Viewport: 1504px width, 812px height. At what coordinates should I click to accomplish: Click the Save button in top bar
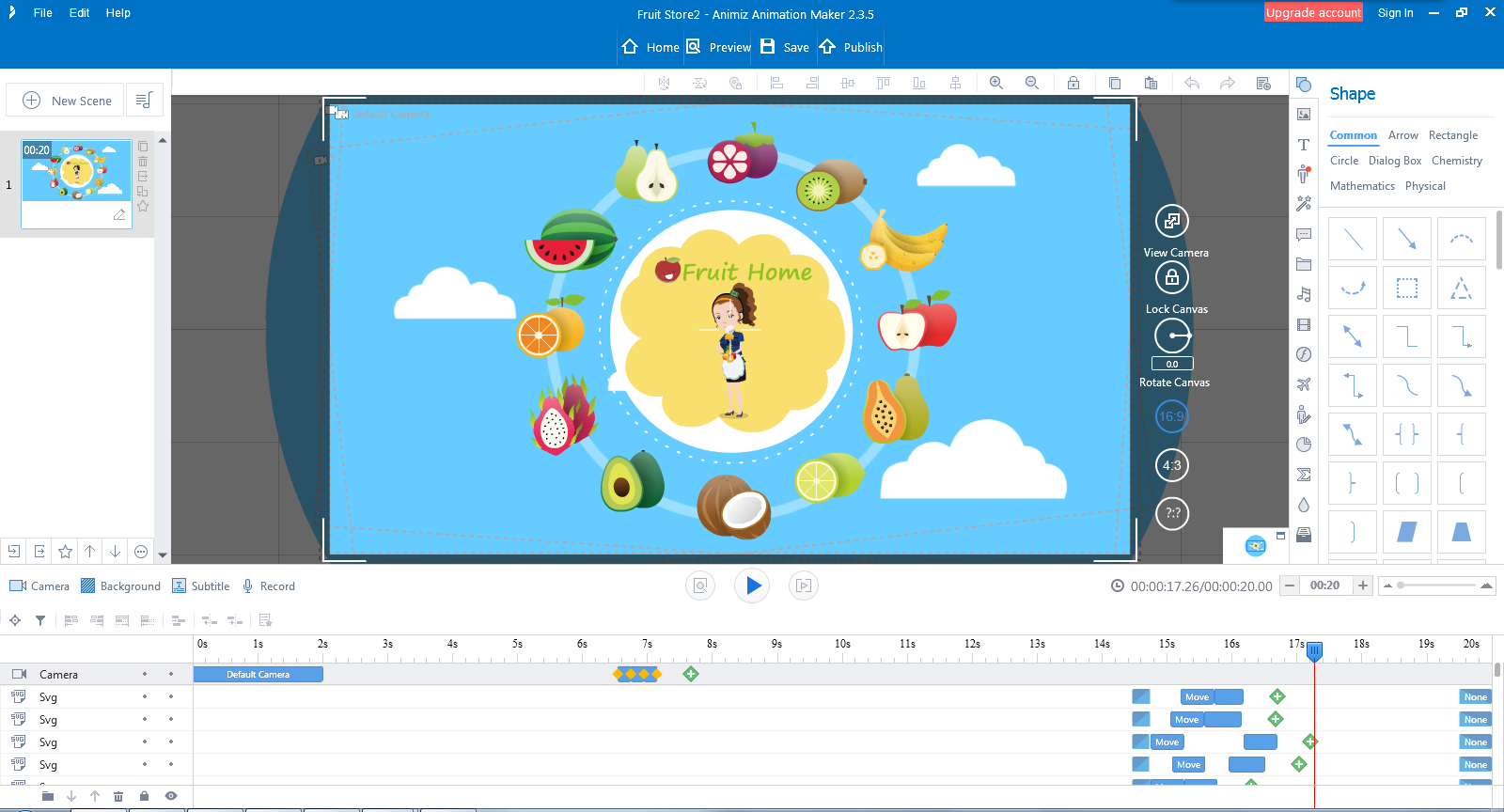click(784, 47)
